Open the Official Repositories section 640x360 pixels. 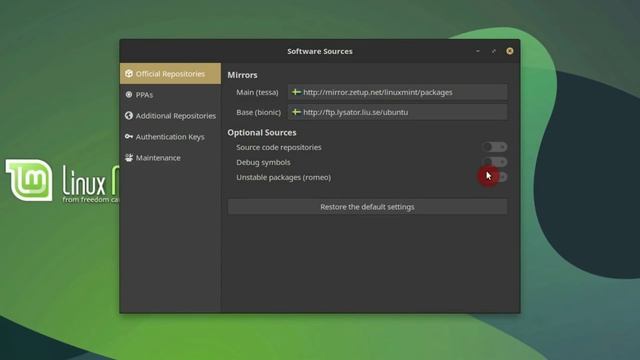170,73
